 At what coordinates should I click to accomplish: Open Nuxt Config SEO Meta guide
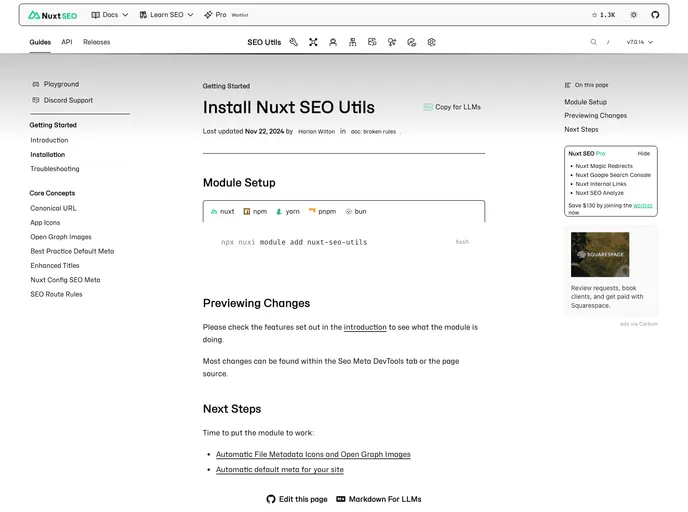click(65, 280)
